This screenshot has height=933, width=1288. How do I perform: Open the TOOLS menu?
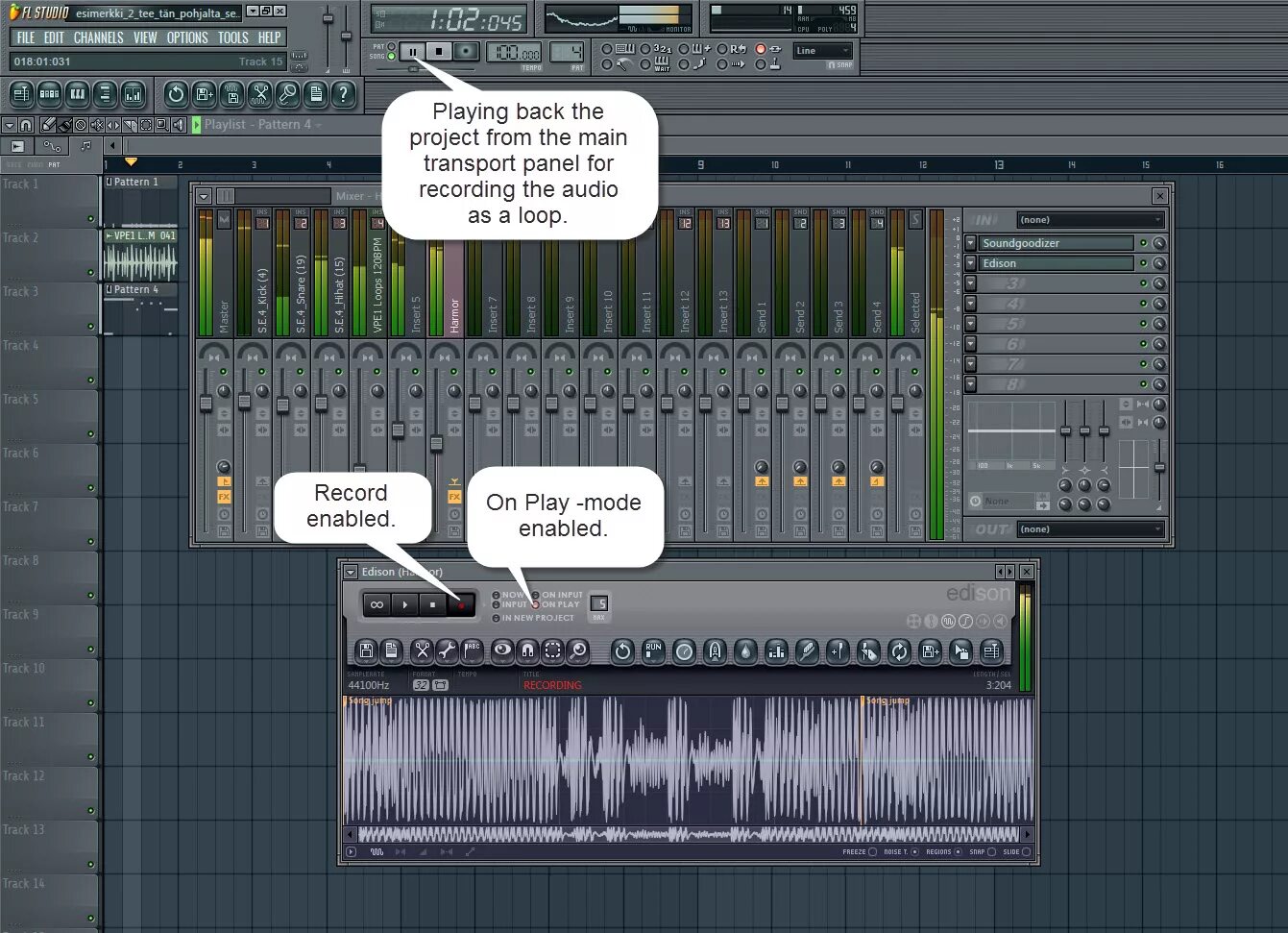coord(232,37)
